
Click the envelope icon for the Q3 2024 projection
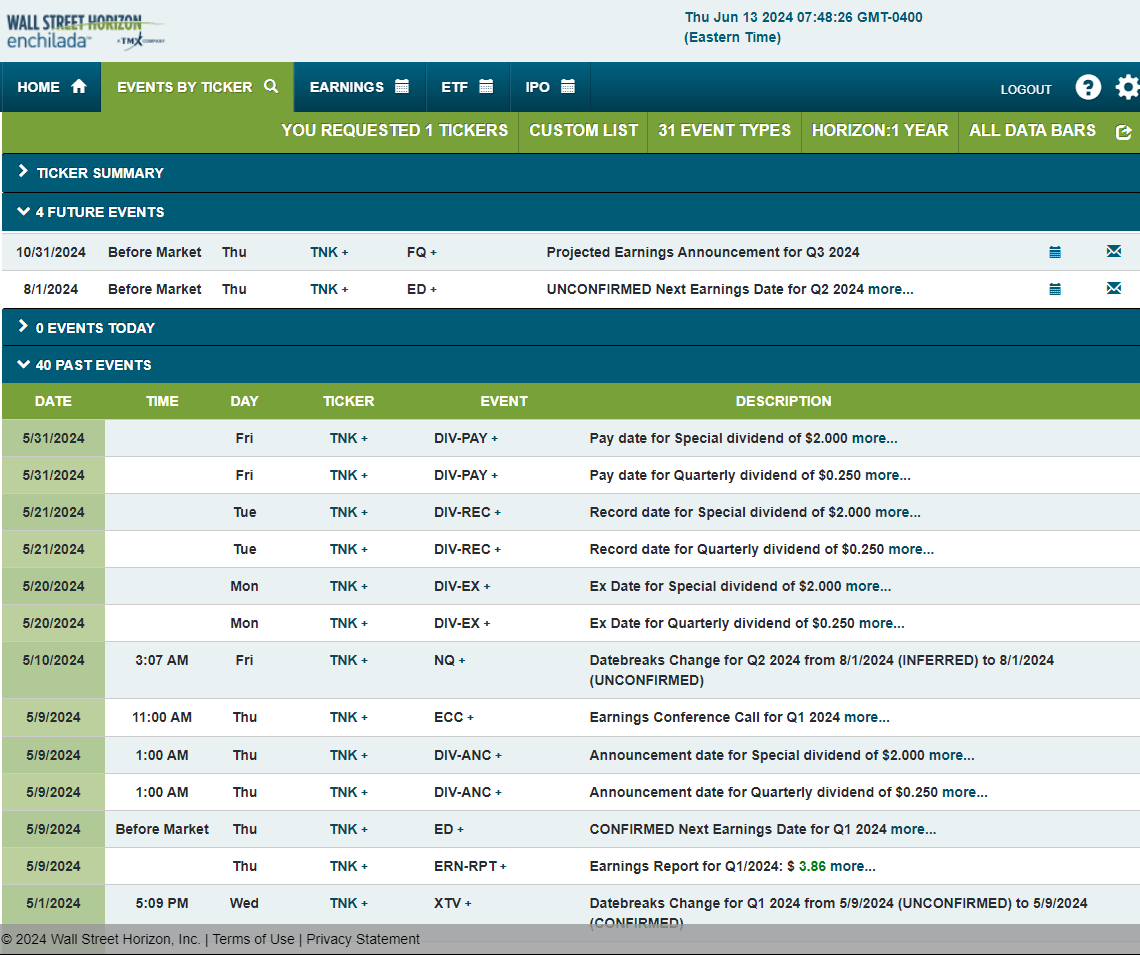(1113, 251)
